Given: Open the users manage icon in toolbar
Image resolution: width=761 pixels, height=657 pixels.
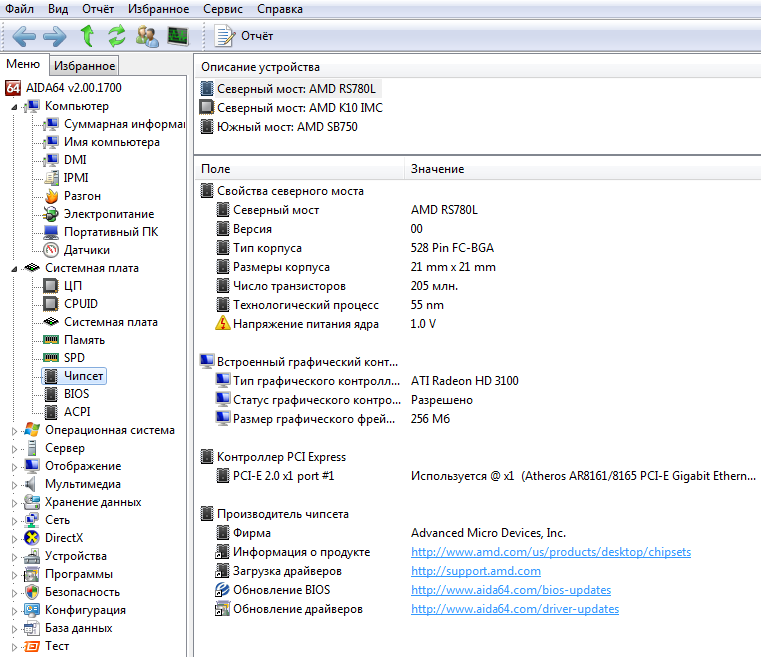Looking at the screenshot, I should [x=147, y=36].
